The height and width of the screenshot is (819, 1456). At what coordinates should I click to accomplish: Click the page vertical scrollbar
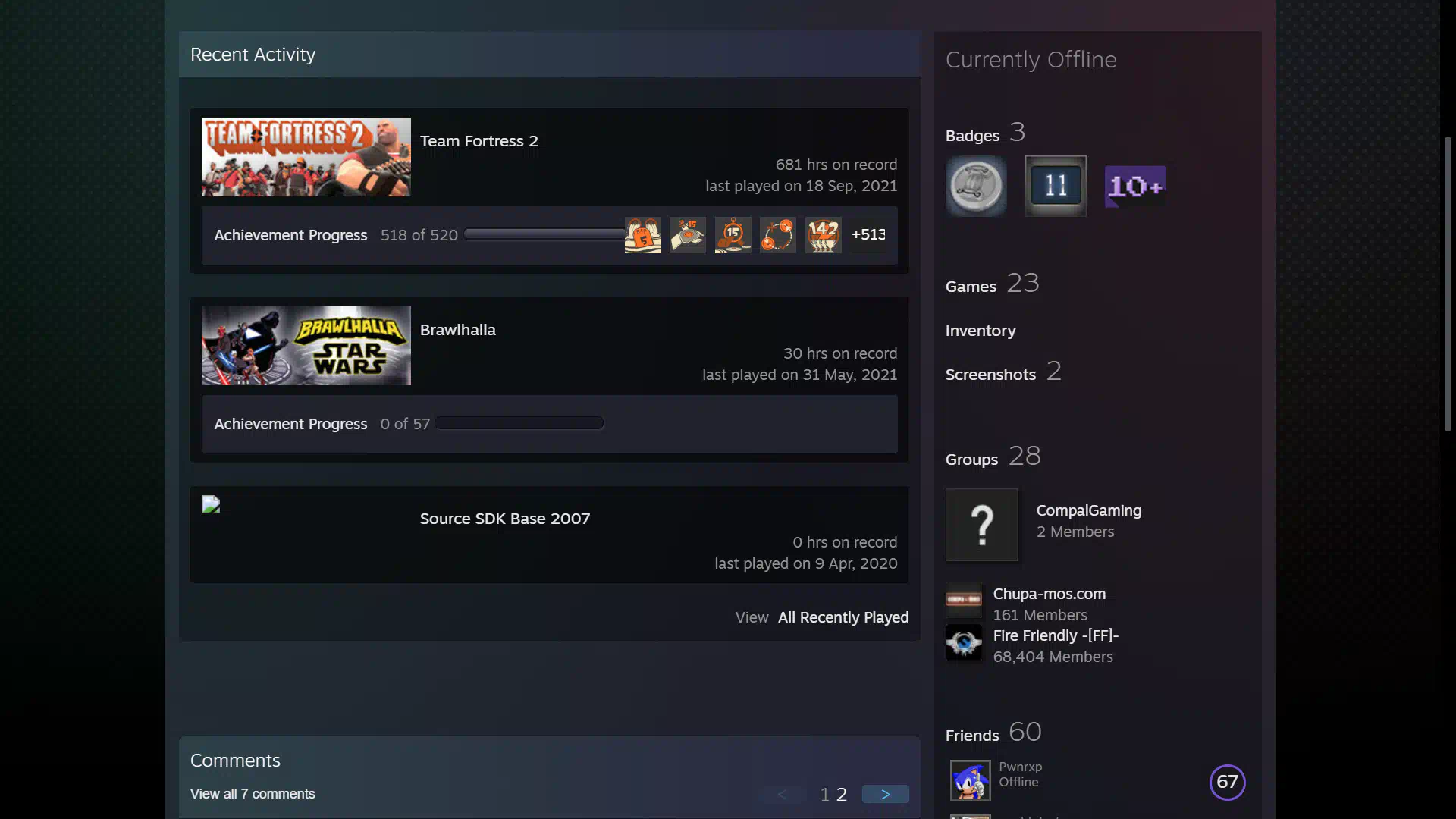1448,284
